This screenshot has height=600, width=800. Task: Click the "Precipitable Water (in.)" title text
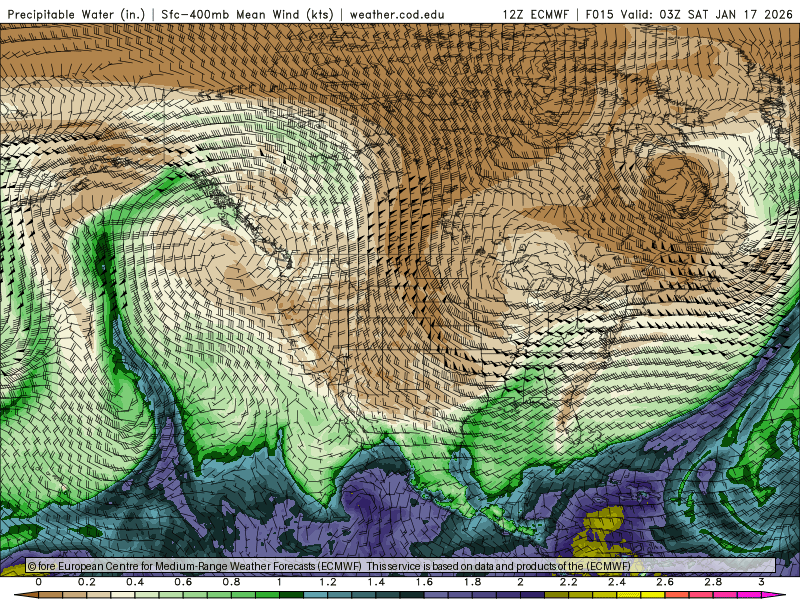point(77,14)
